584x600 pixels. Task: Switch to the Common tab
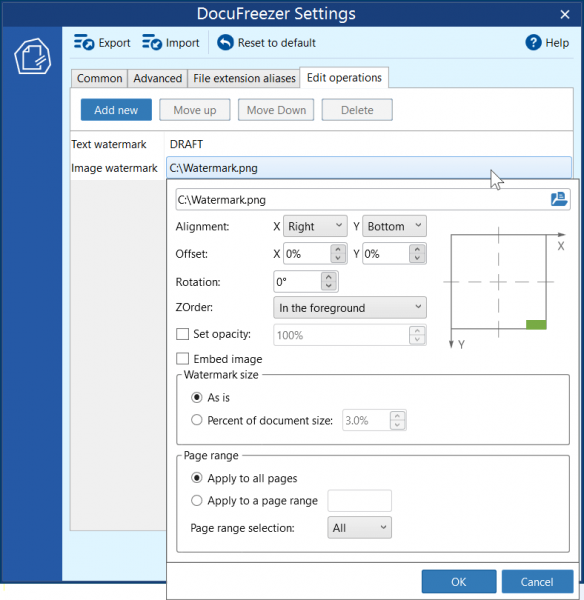[100, 78]
